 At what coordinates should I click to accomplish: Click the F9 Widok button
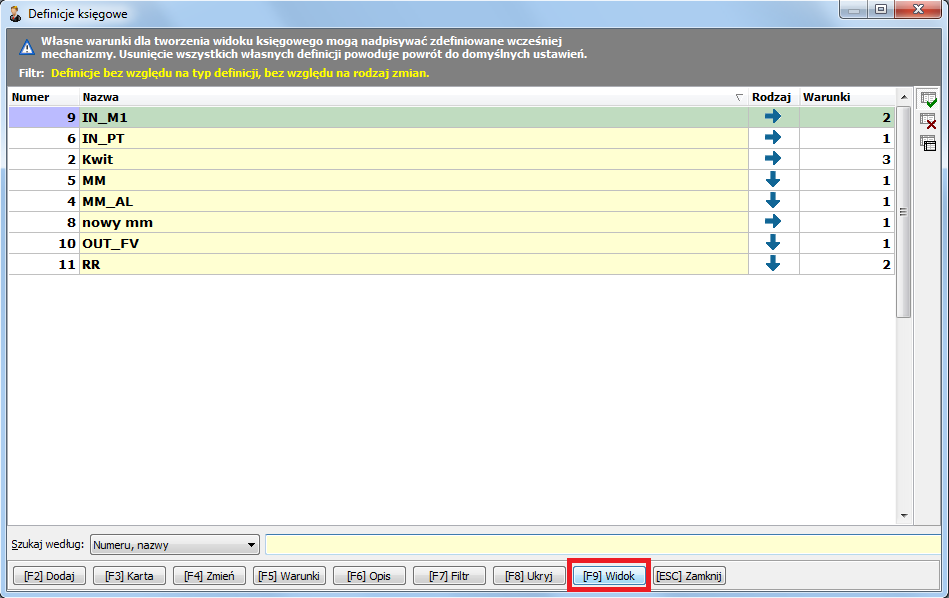coord(609,576)
